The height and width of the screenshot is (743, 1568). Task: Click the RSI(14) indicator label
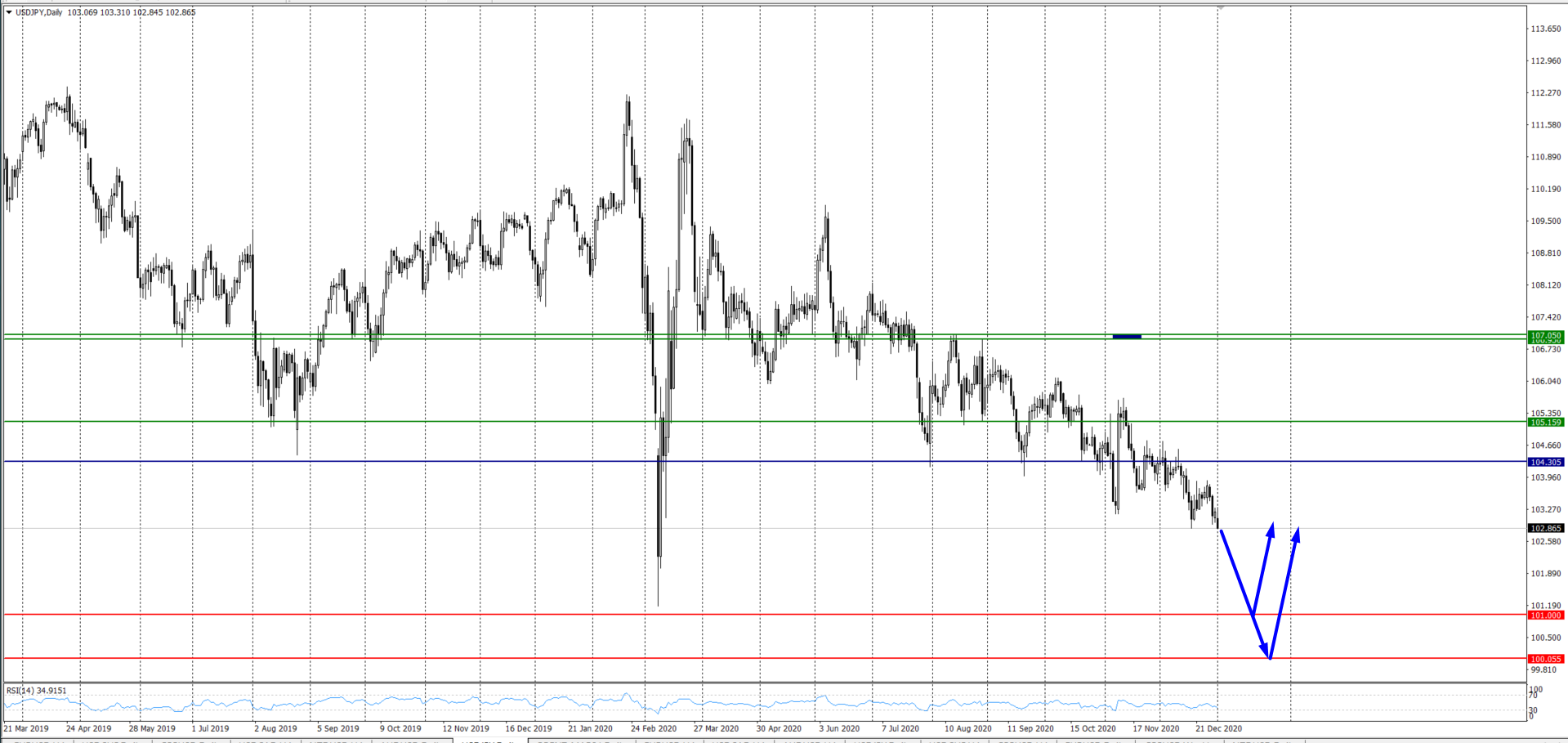pos(37,691)
